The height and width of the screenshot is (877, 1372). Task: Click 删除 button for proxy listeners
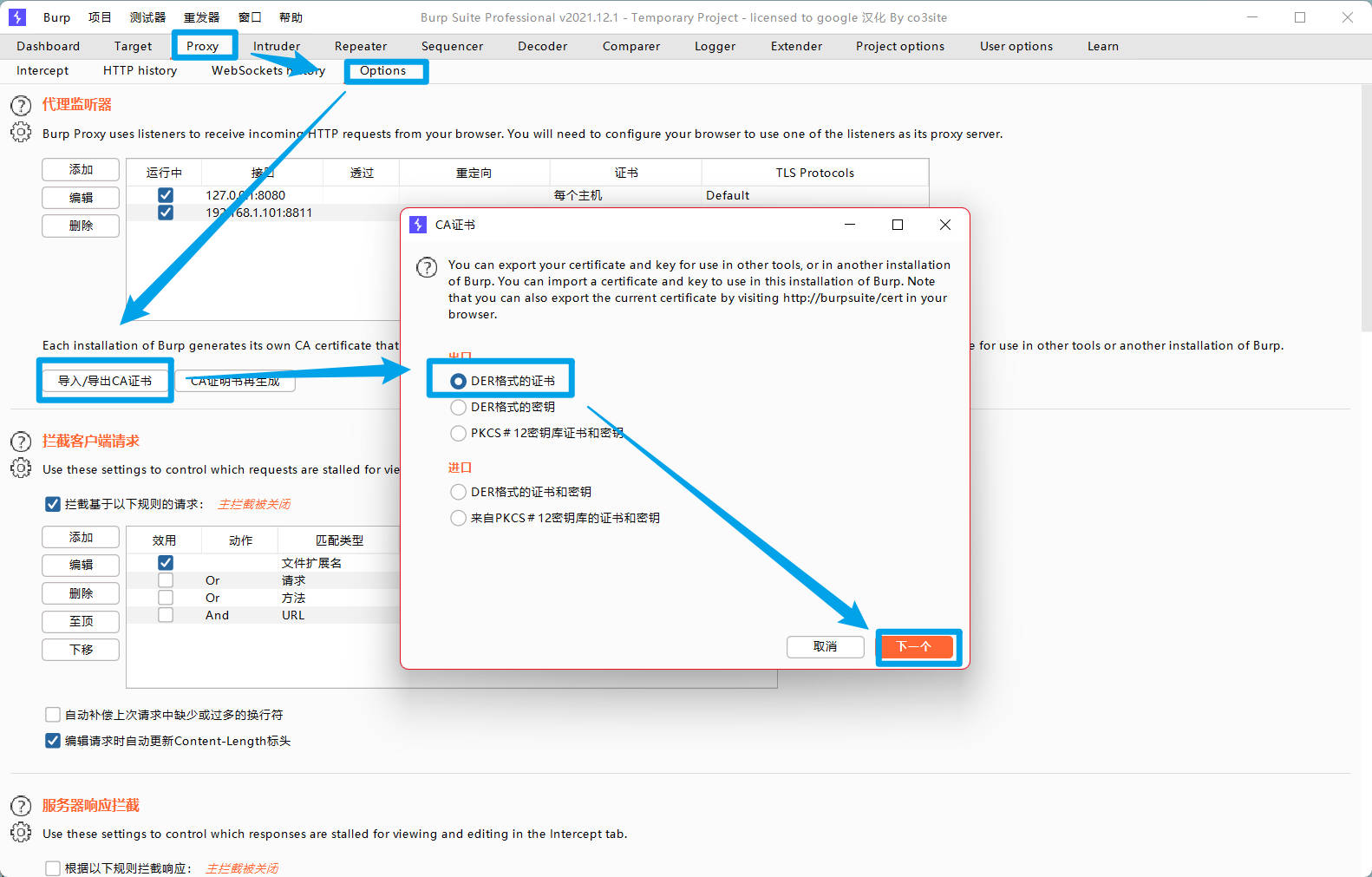pos(81,226)
